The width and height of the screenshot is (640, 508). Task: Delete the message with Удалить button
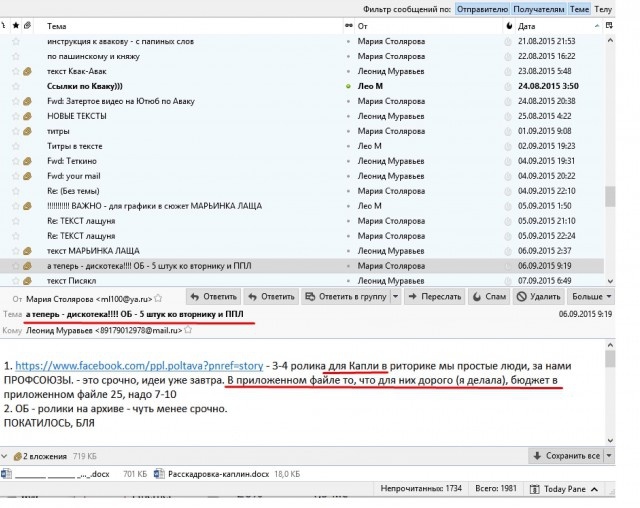pyautogui.click(x=539, y=297)
